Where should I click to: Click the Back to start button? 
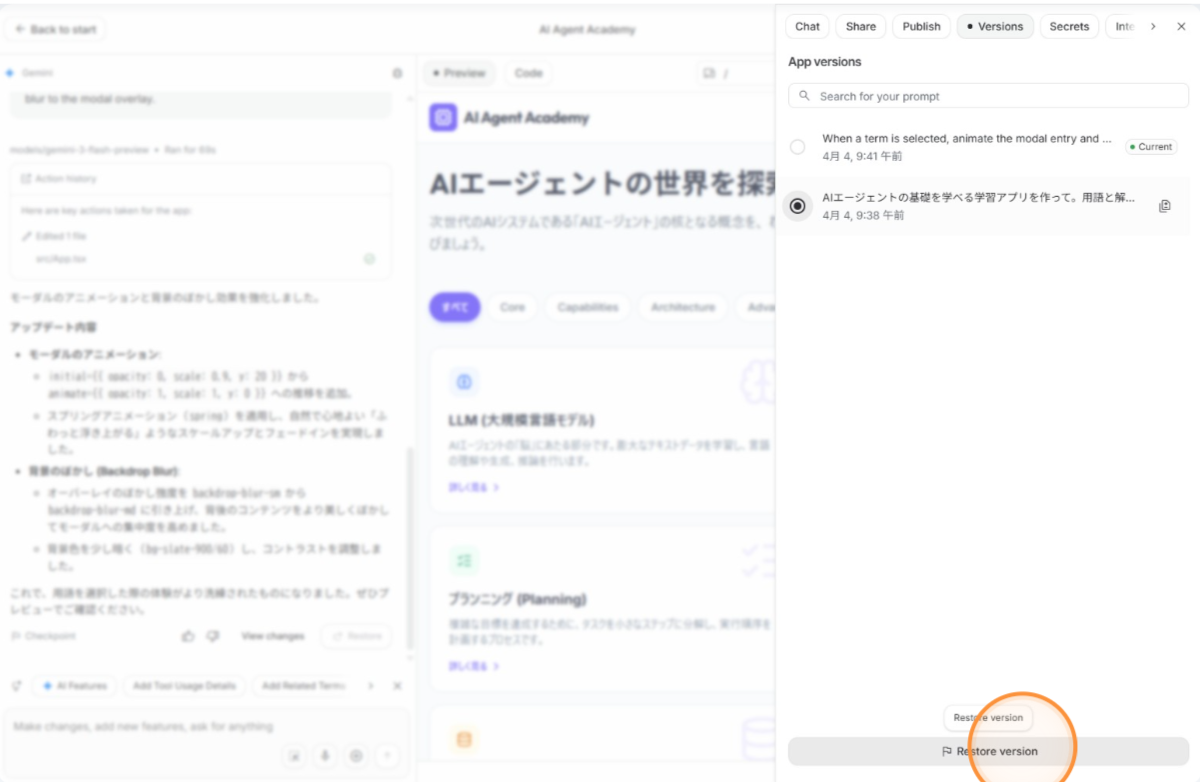point(56,30)
